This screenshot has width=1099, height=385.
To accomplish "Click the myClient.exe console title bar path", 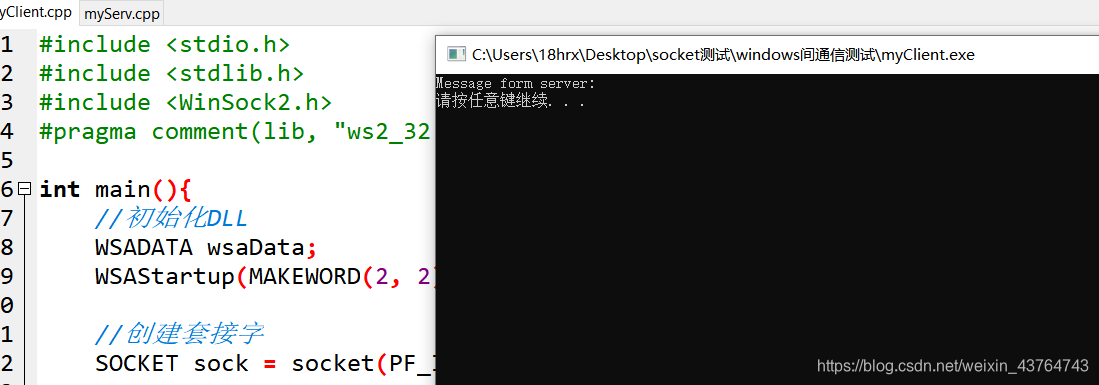I will (x=723, y=55).
